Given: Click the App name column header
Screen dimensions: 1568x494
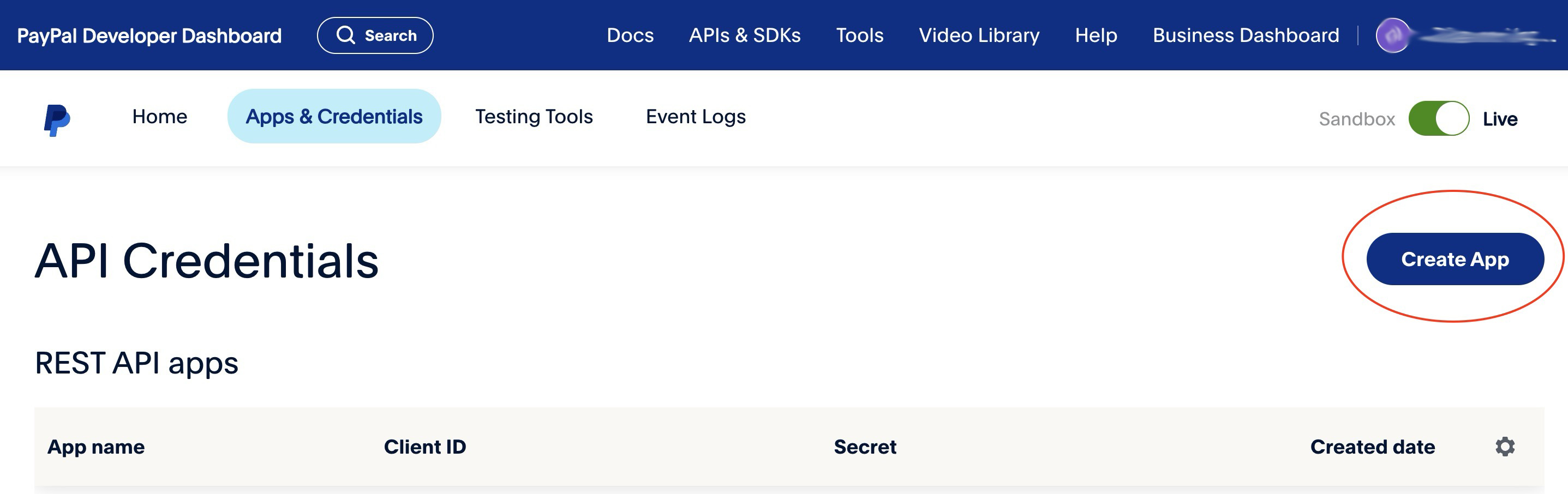Looking at the screenshot, I should point(96,447).
